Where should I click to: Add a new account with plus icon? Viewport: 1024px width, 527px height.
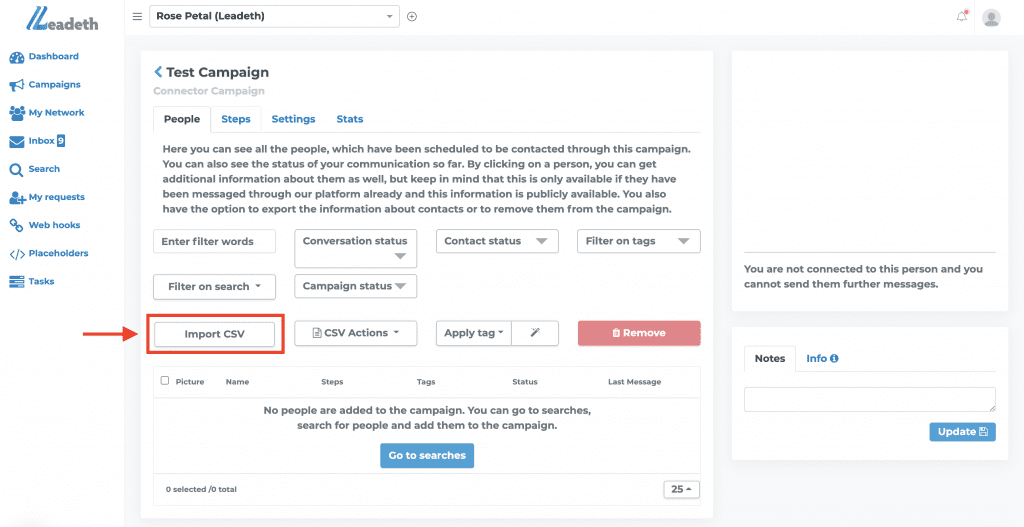(411, 17)
